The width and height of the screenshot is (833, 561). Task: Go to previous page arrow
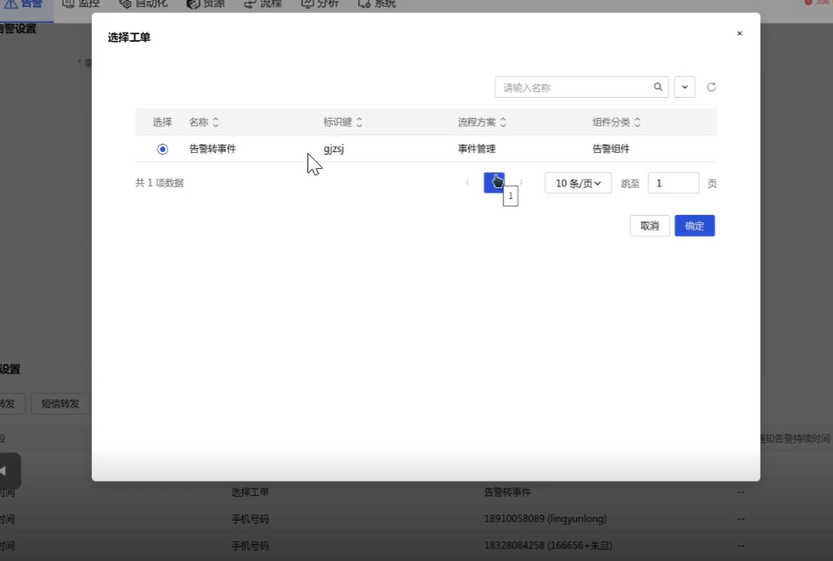[x=468, y=183]
